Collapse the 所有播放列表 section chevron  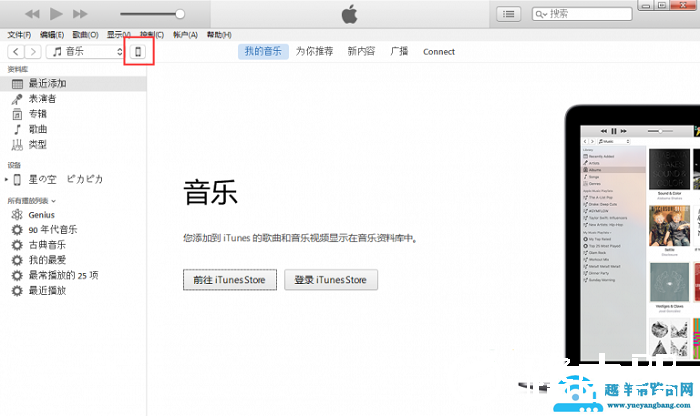(54, 201)
